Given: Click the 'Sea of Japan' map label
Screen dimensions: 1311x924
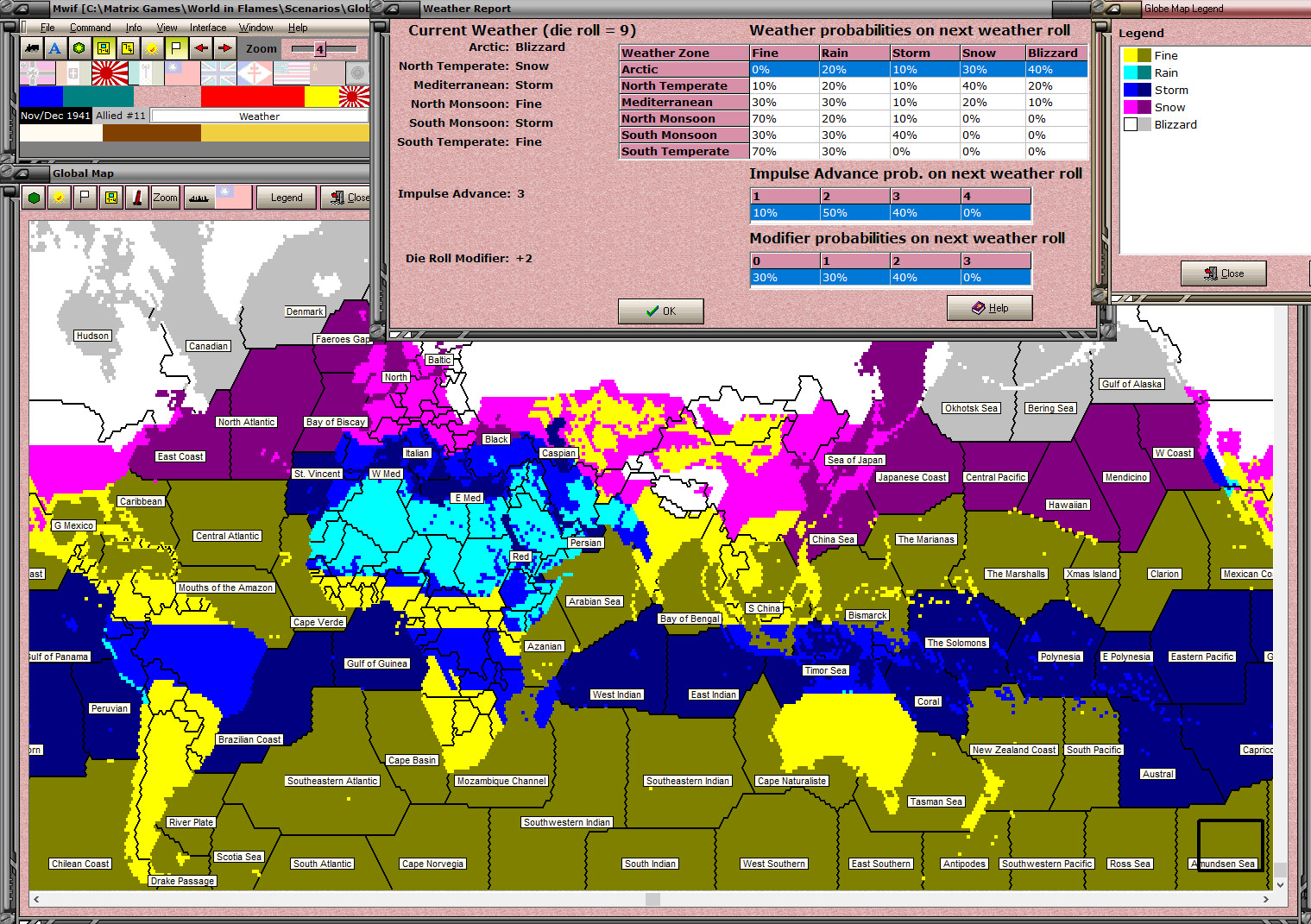Looking at the screenshot, I should pyautogui.click(x=855, y=460).
